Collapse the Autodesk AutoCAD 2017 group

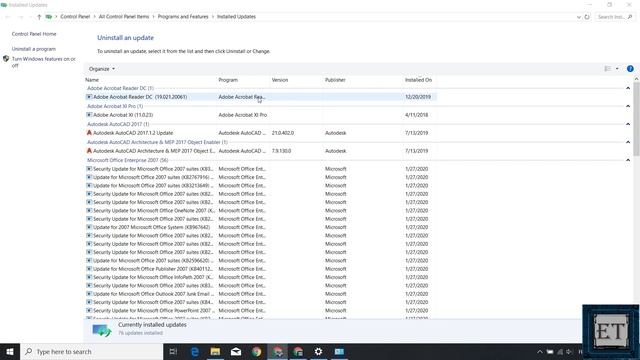click(628, 124)
